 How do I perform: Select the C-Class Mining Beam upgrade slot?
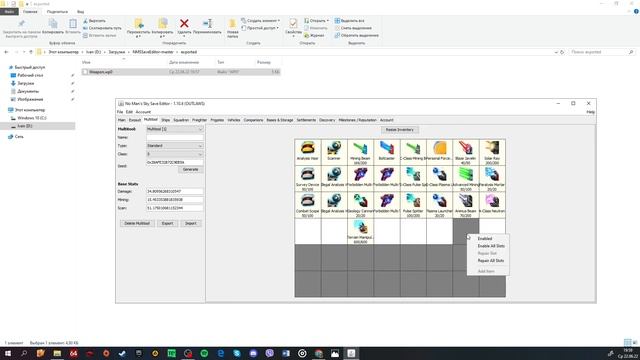click(x=413, y=152)
